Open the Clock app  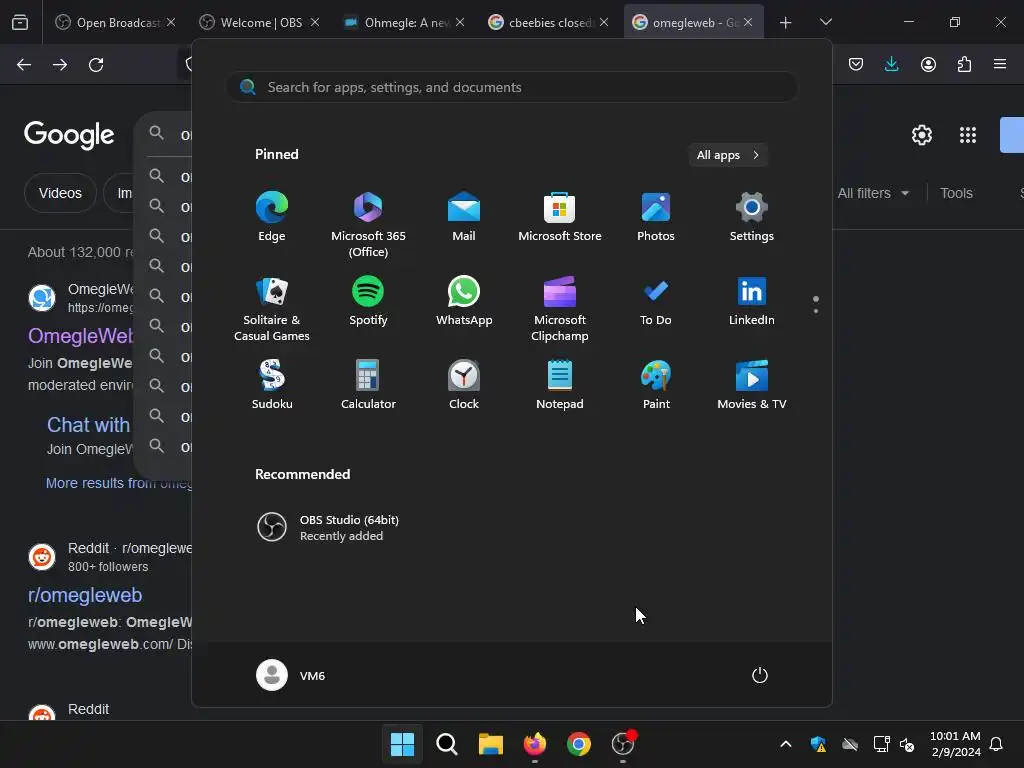(x=464, y=385)
